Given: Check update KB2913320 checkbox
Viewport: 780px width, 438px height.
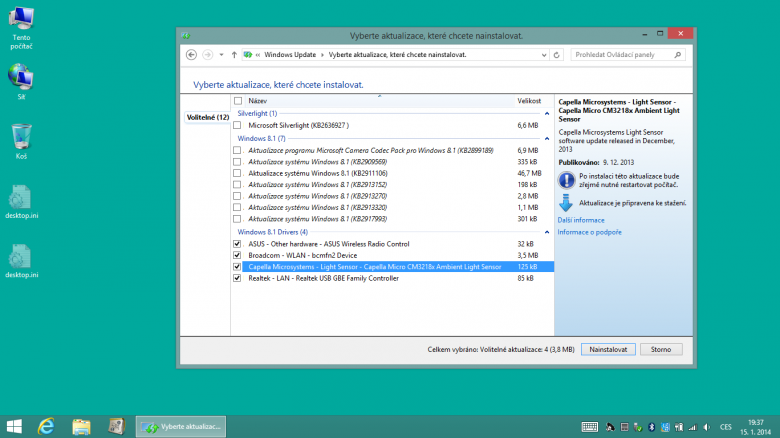Looking at the screenshot, I should tap(237, 208).
